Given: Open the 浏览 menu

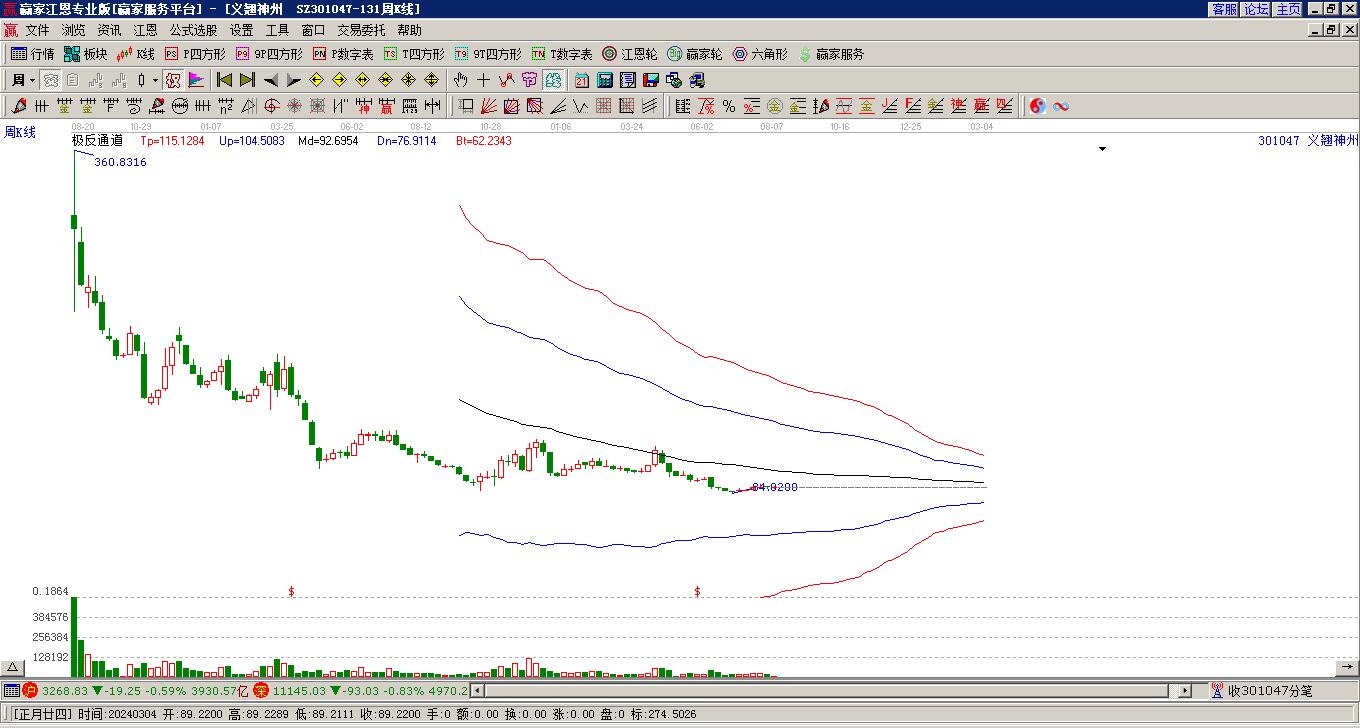Looking at the screenshot, I should 73,30.
